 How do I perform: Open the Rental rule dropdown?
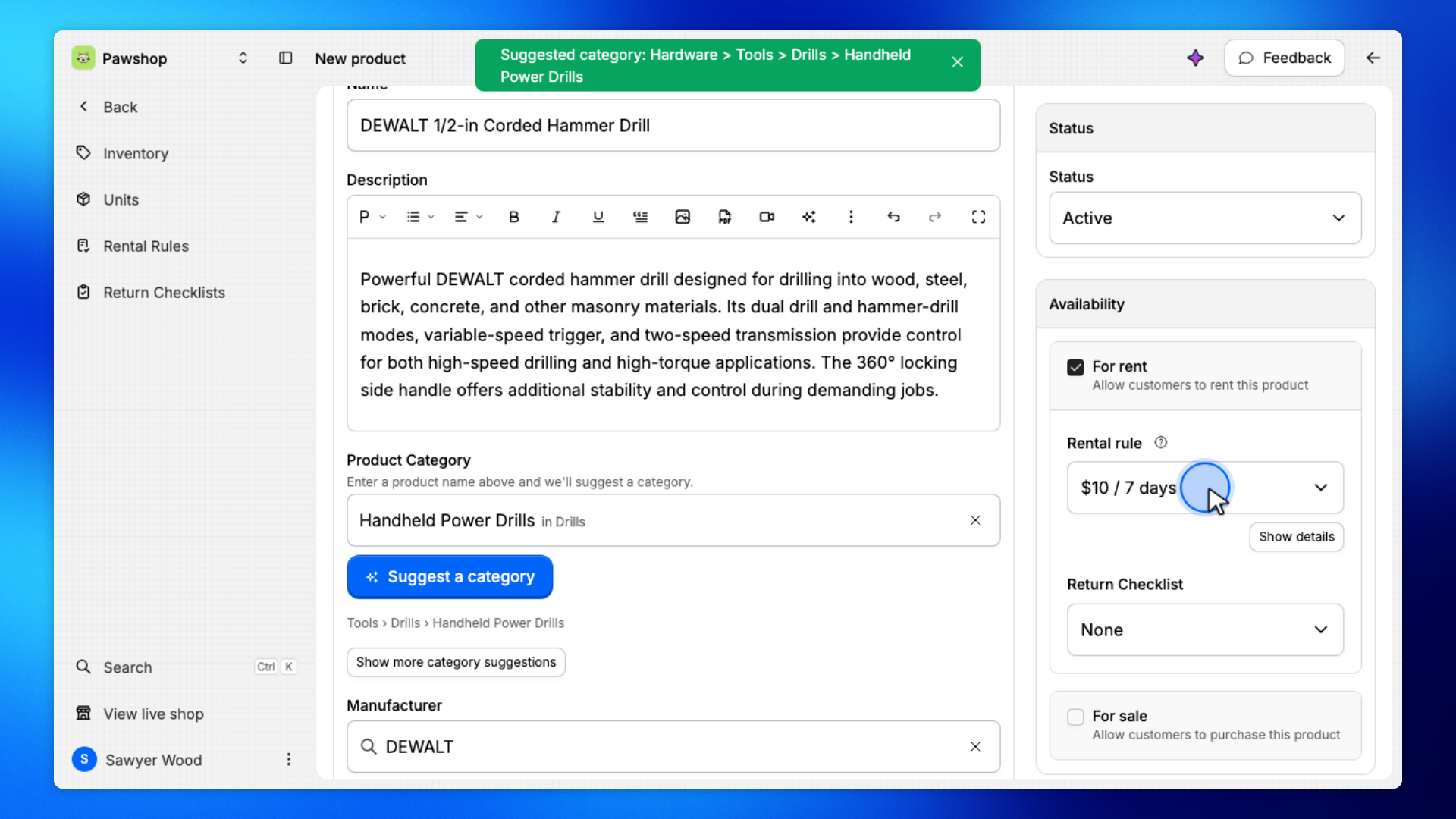coord(1205,488)
